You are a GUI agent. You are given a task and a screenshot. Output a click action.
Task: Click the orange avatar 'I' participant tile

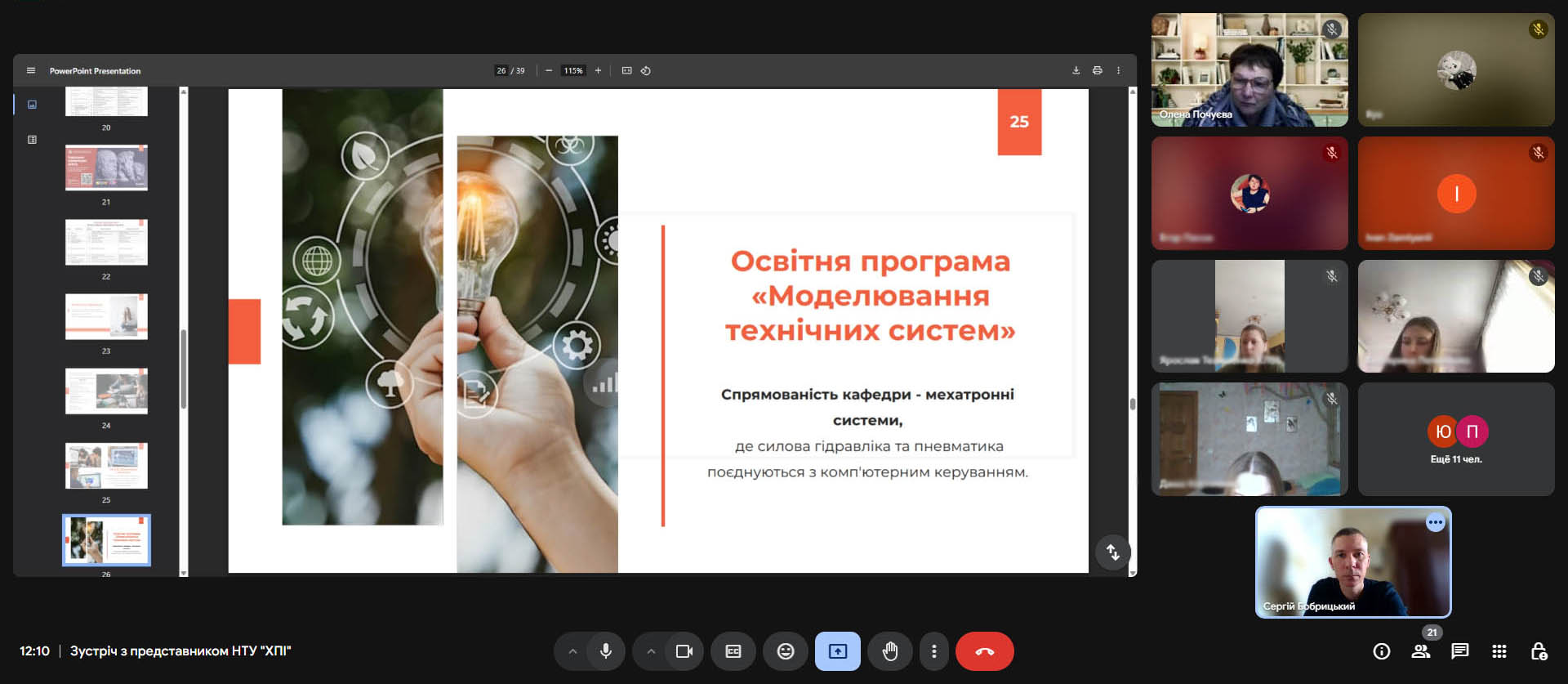pyautogui.click(x=1456, y=194)
